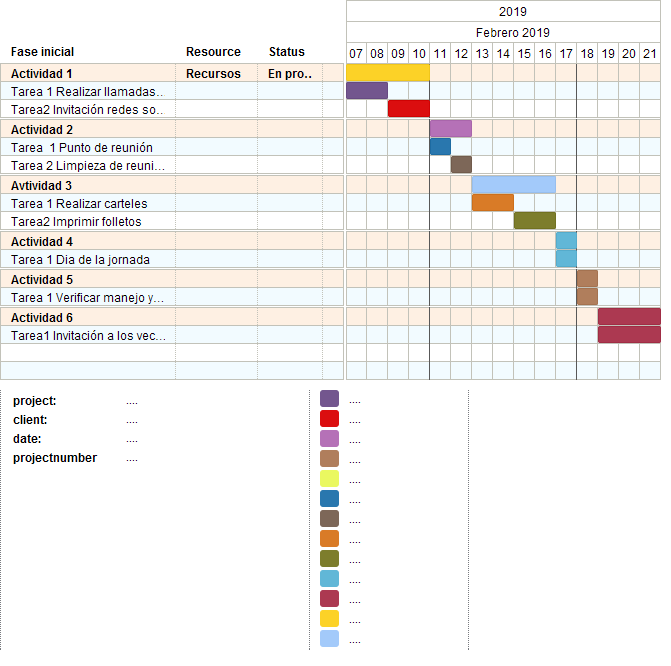Select the lime-yellow legend swatch
The width and height of the screenshot is (671, 666).
(329, 479)
